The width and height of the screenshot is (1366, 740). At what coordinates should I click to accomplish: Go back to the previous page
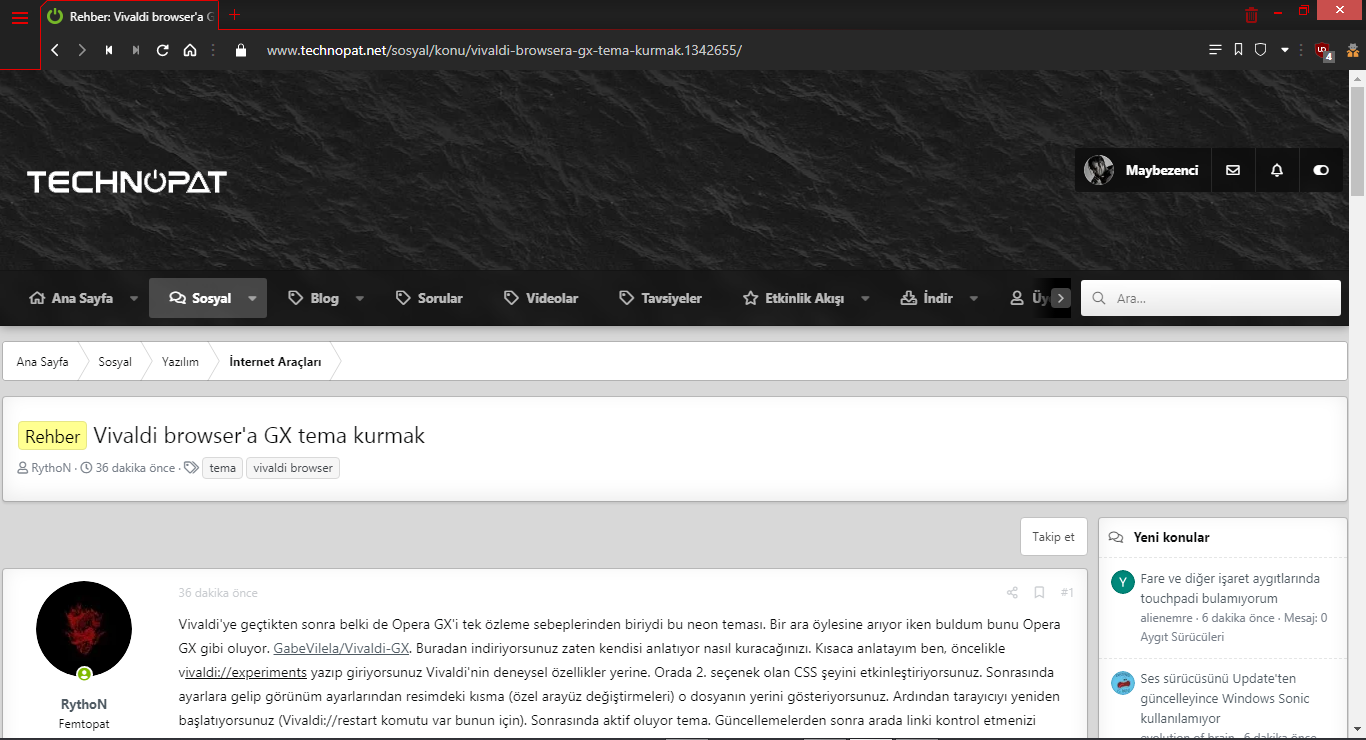(x=55, y=50)
